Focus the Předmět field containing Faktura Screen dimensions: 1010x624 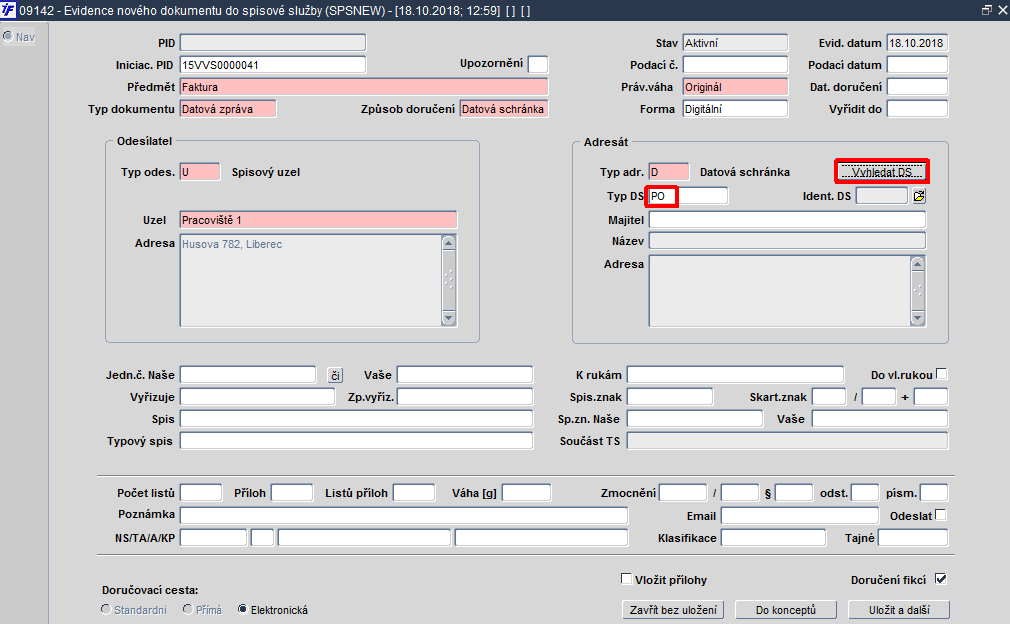[364, 87]
